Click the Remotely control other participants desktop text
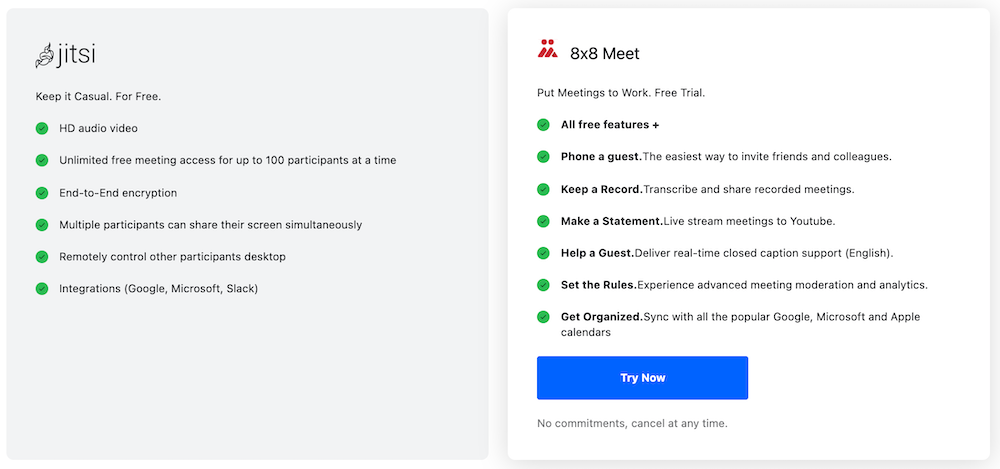This screenshot has height=469, width=1000. 172,257
